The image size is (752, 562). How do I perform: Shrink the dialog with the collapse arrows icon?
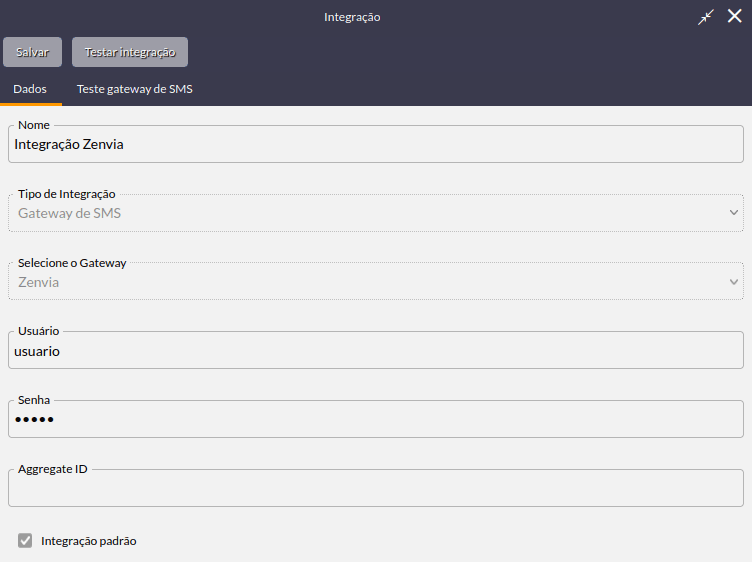click(705, 17)
